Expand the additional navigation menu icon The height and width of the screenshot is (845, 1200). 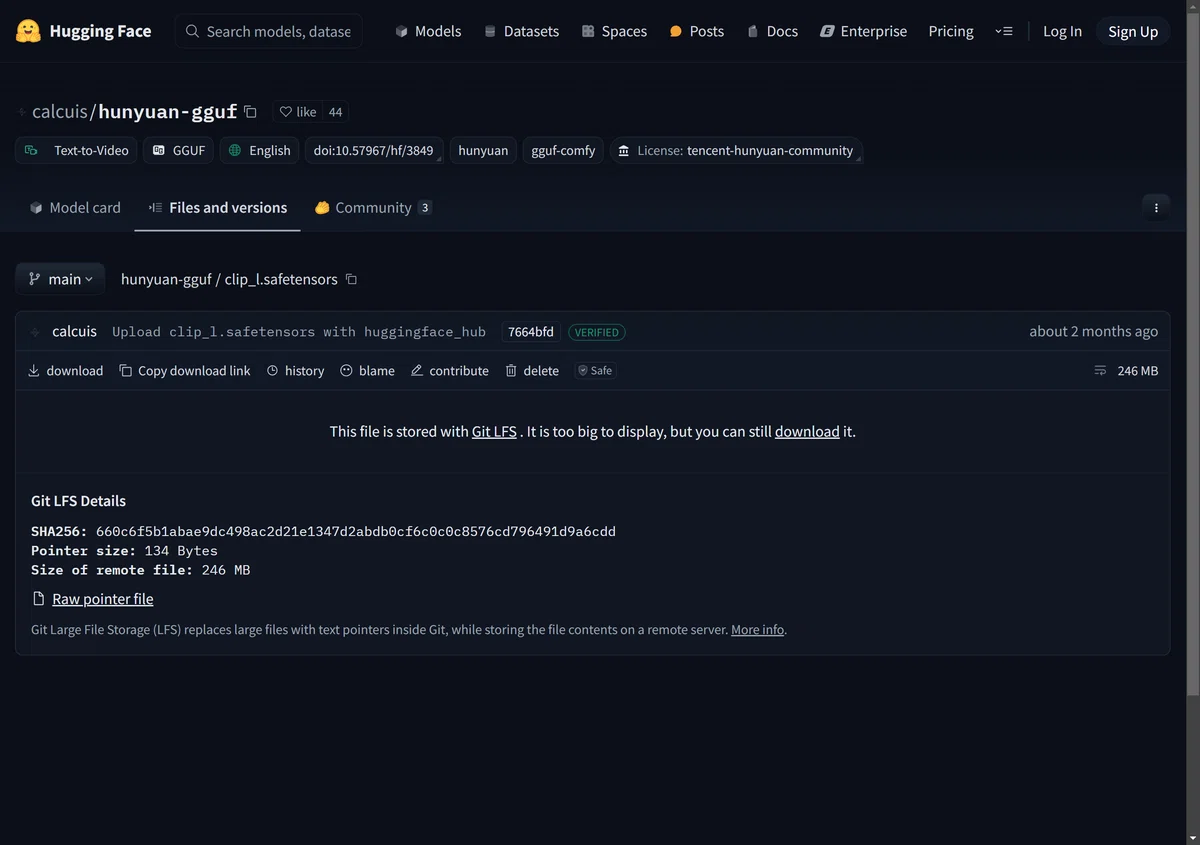point(1004,31)
